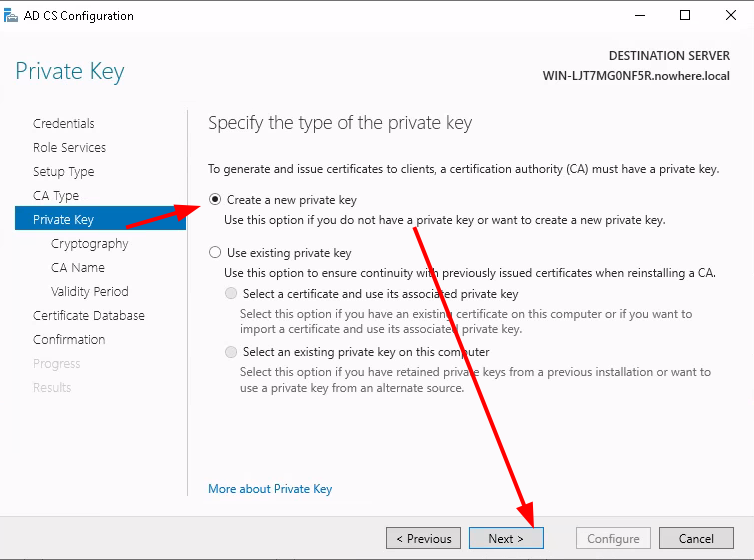
Task: Maximize the AD CS Configuration window
Action: (685, 15)
